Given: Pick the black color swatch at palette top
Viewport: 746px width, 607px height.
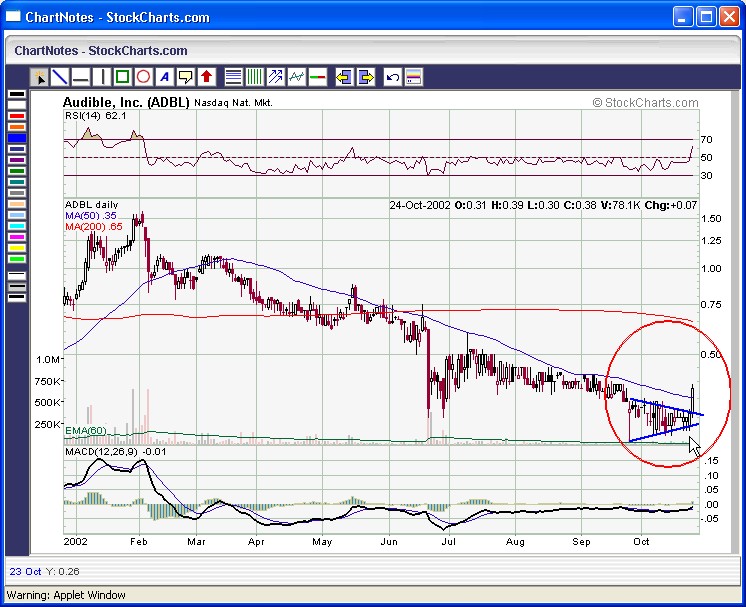Looking at the screenshot, I should (x=17, y=94).
